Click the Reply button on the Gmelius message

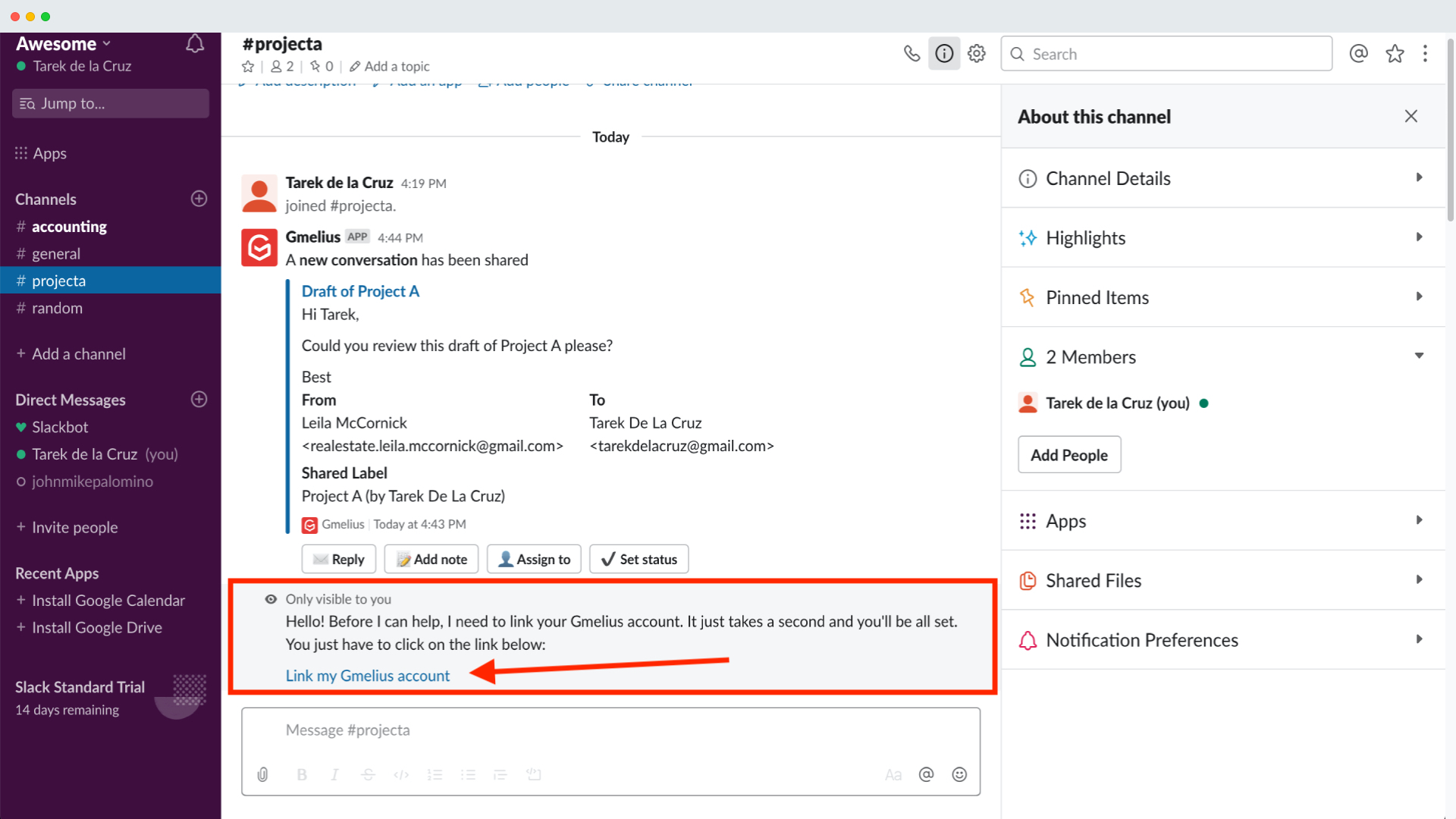[x=338, y=559]
